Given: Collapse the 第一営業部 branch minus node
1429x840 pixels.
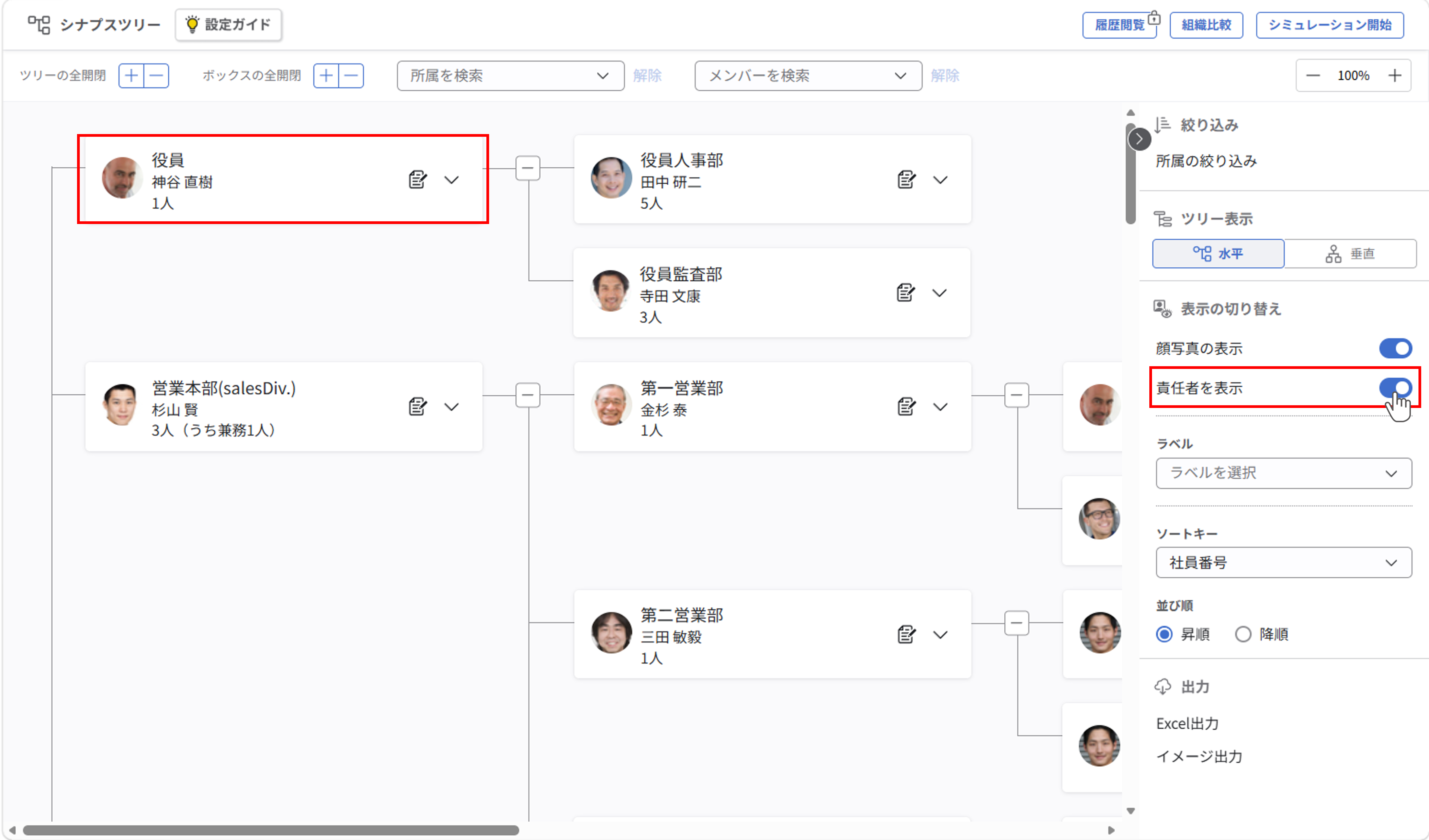Looking at the screenshot, I should [1017, 395].
